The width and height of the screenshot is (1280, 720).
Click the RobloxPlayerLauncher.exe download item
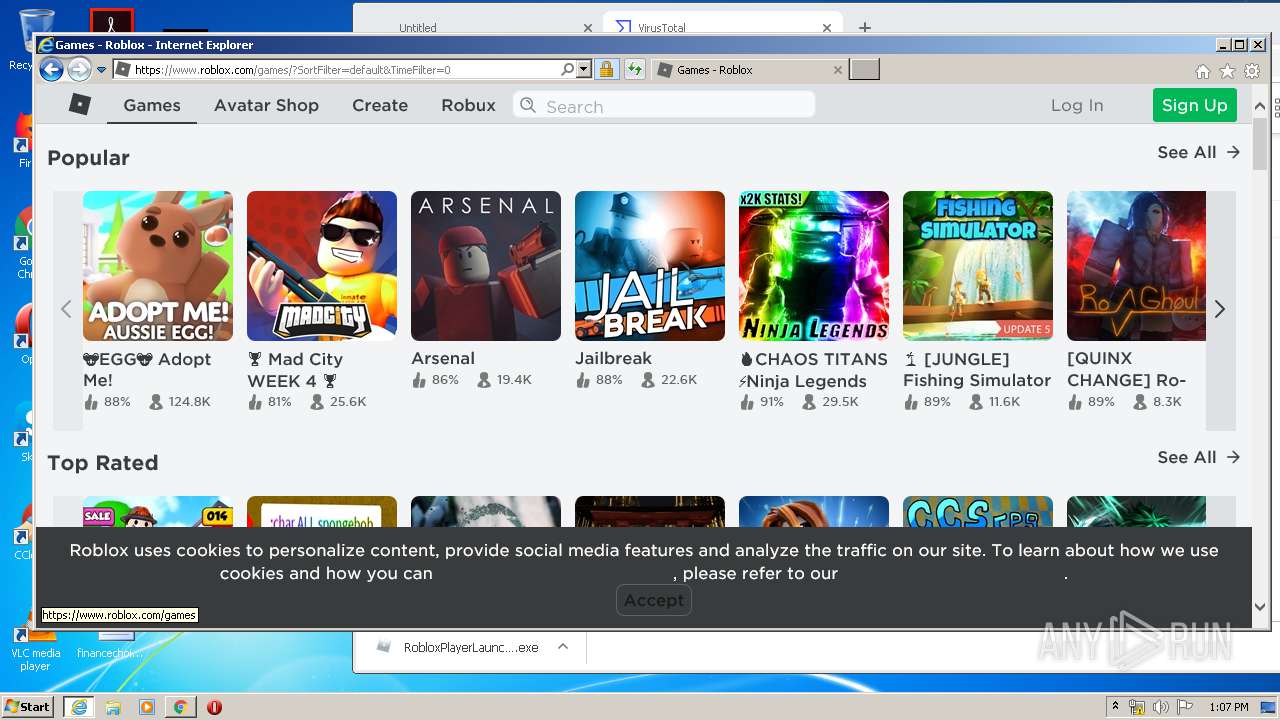tap(458, 647)
